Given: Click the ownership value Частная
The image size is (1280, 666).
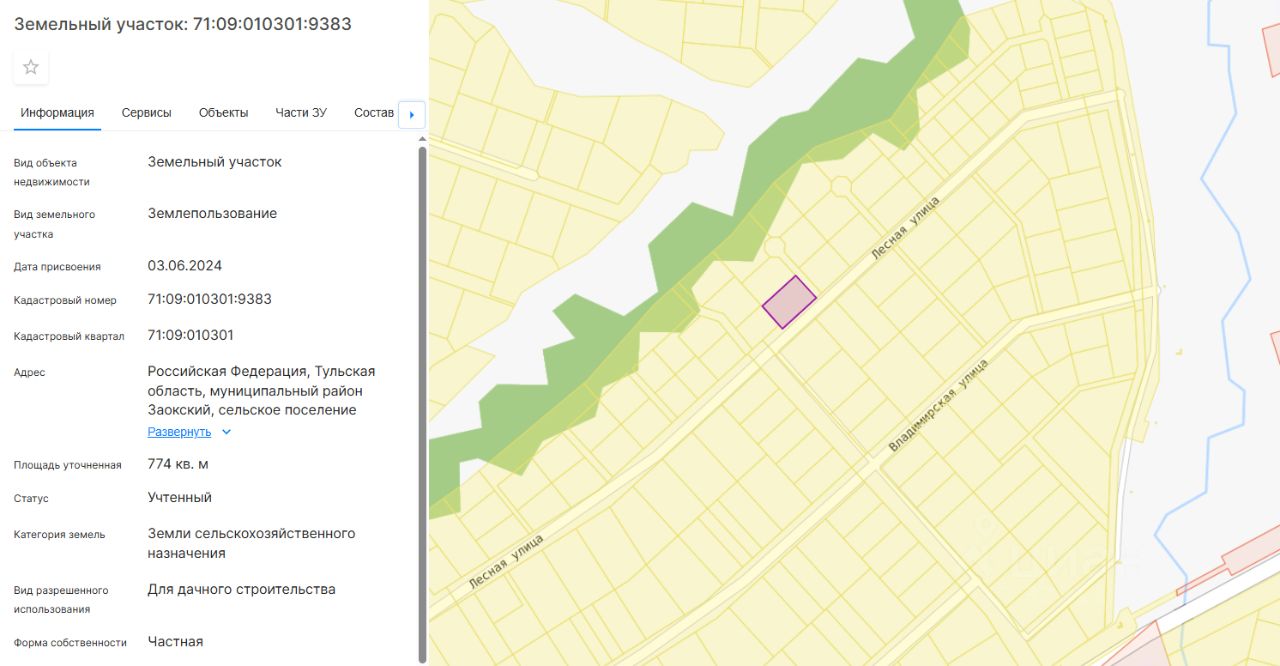Looking at the screenshot, I should point(175,641).
